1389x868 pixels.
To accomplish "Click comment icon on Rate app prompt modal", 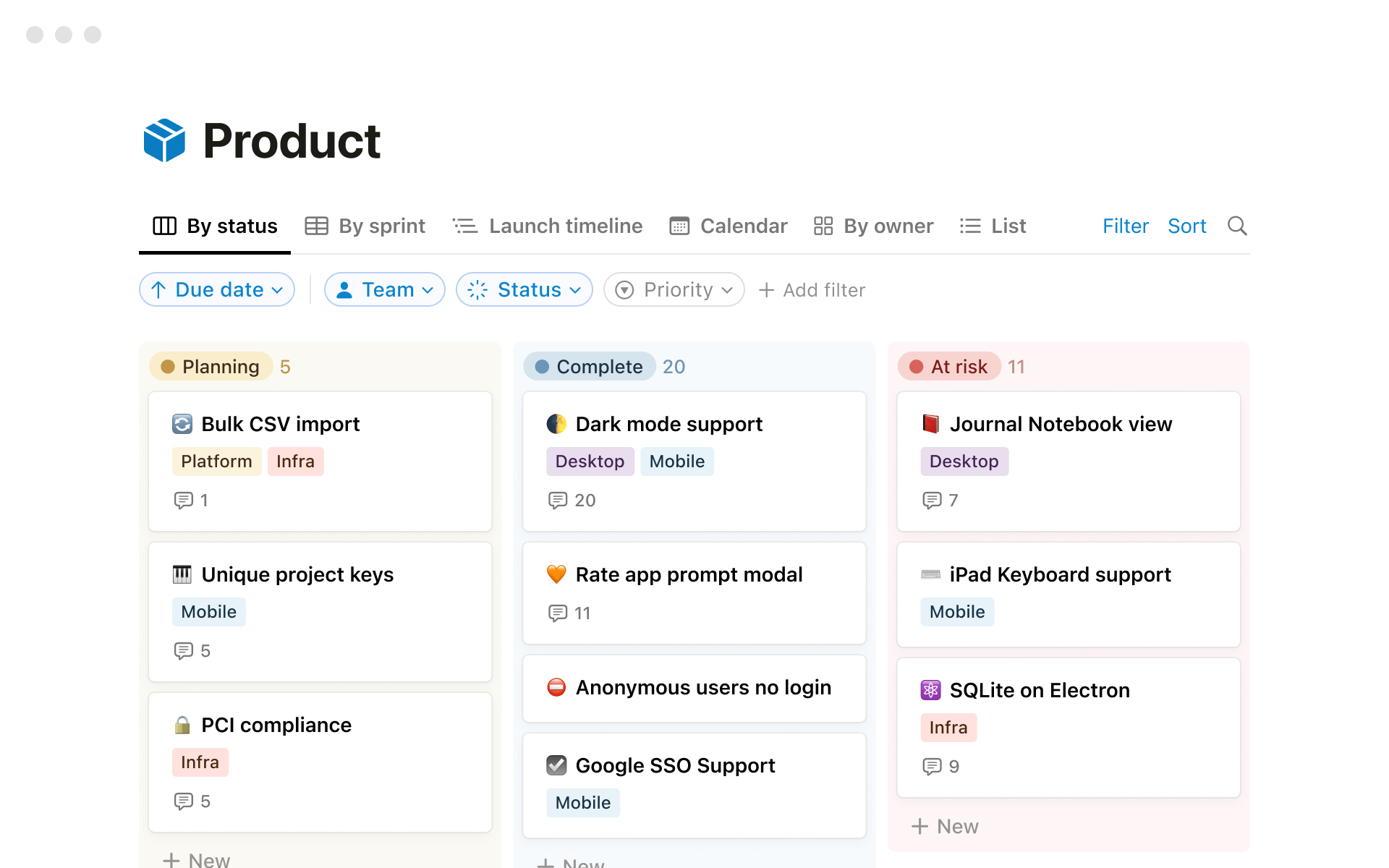I will coord(558,613).
